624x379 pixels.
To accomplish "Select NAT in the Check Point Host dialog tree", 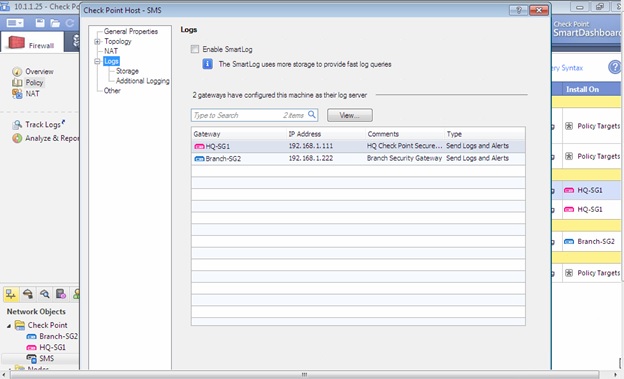I will pyautogui.click(x=111, y=51).
